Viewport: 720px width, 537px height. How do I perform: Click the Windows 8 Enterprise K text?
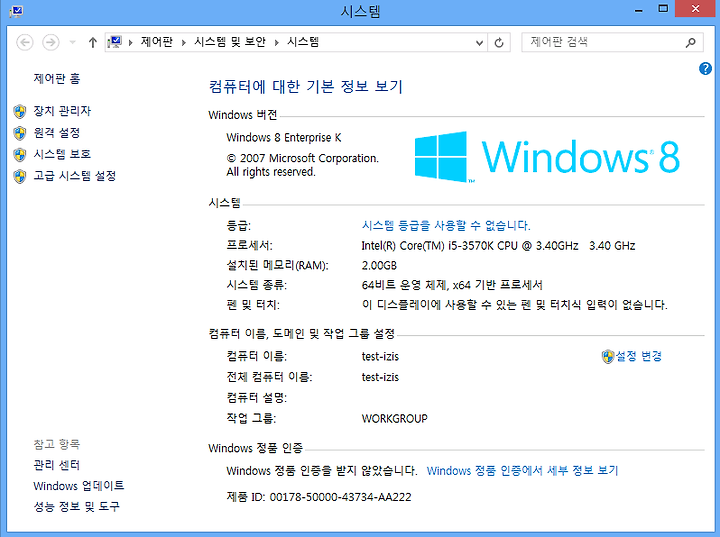coord(284,137)
